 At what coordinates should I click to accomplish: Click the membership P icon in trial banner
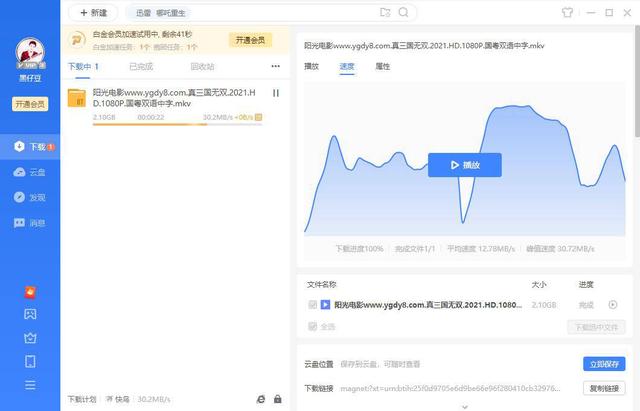pyautogui.click(x=77, y=40)
